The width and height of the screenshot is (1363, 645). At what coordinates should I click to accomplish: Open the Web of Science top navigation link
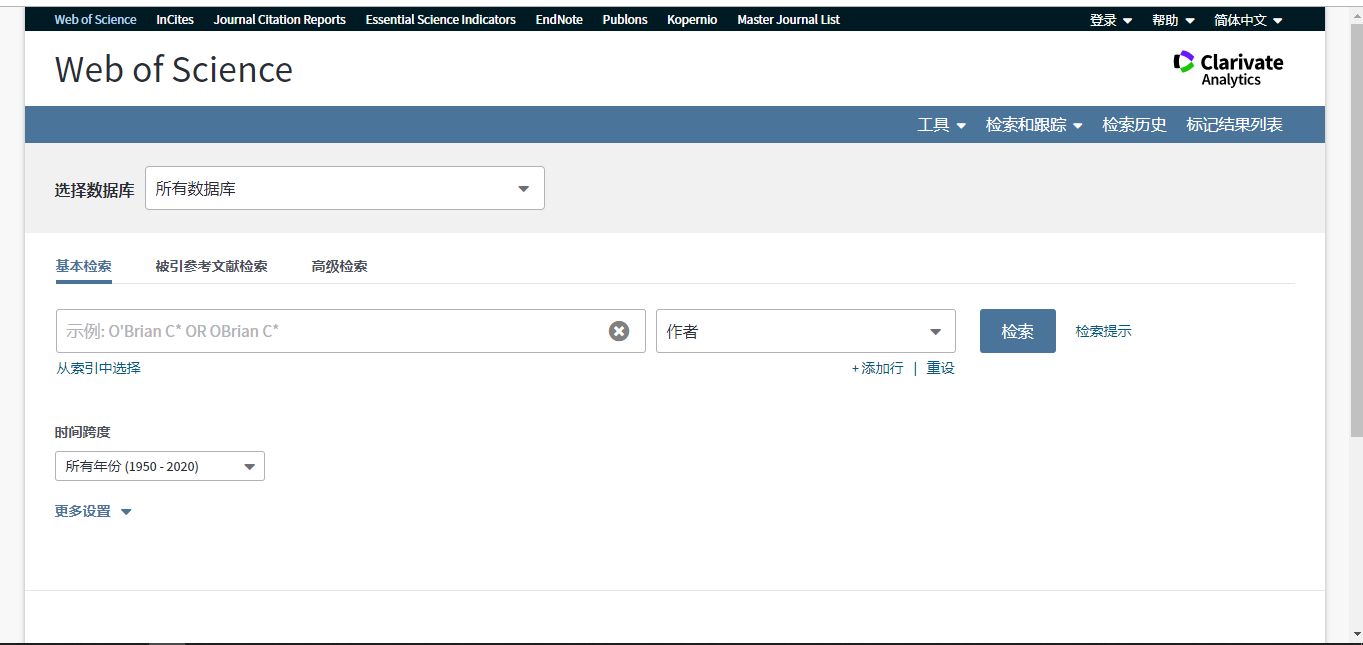pos(95,19)
